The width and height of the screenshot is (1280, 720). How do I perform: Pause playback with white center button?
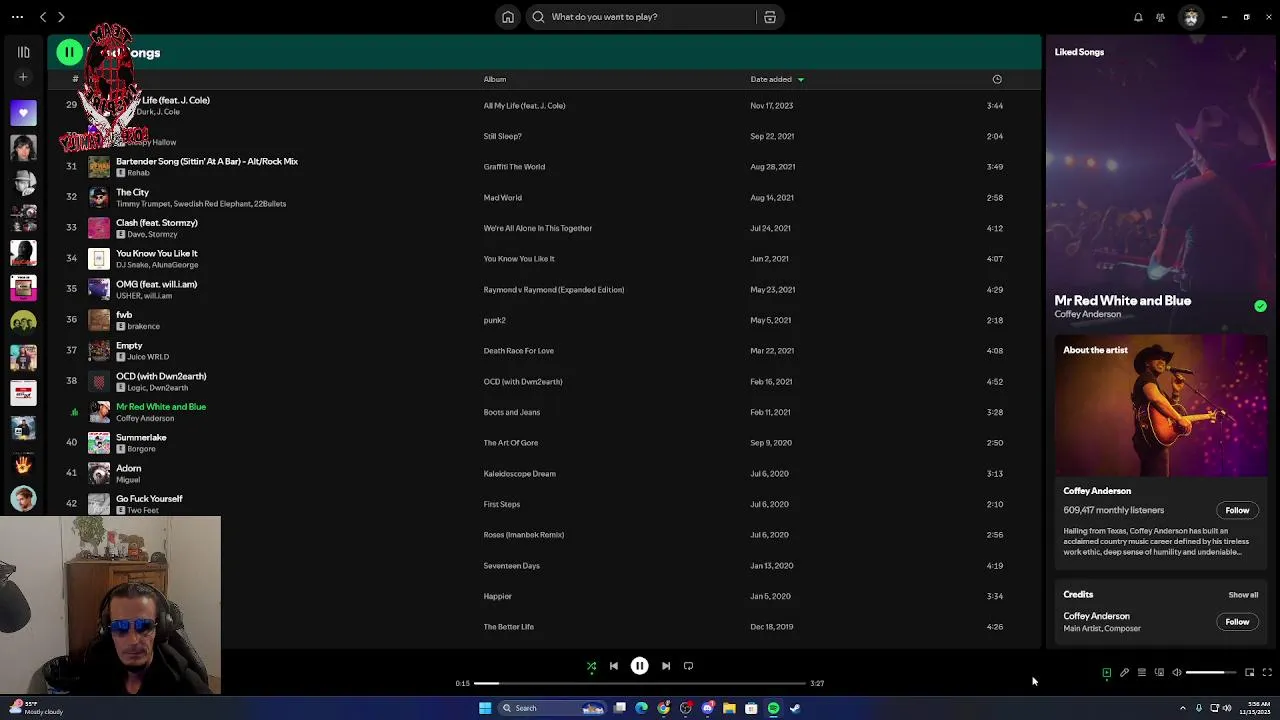[x=639, y=666]
